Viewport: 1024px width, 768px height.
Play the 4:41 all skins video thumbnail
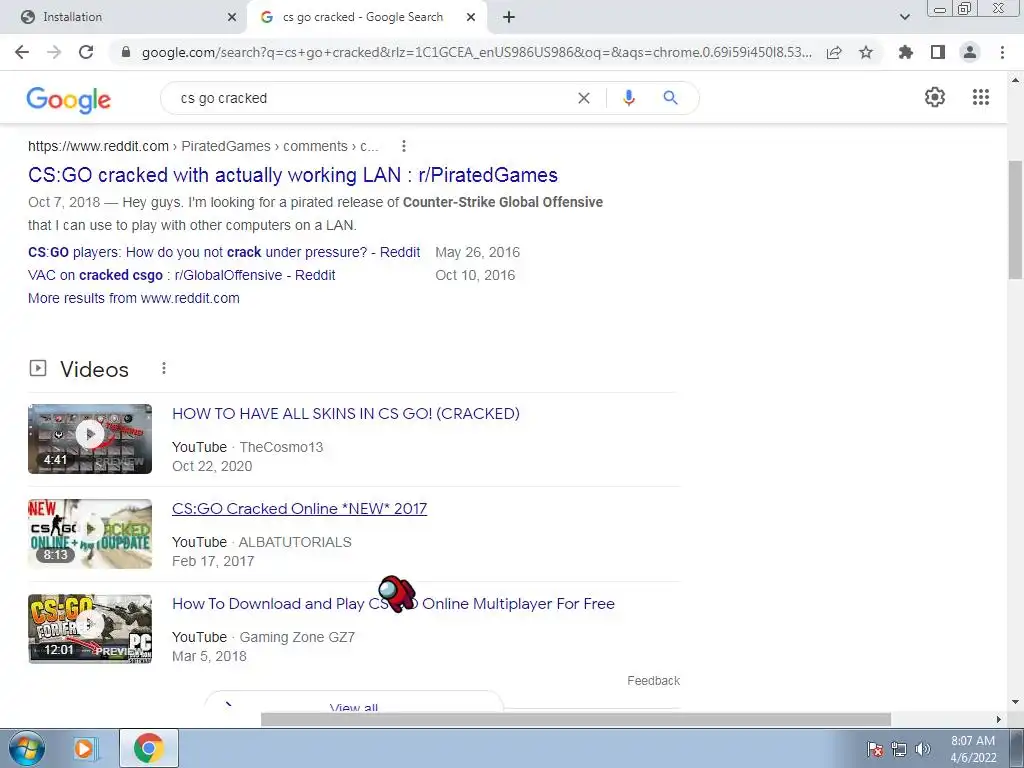click(90, 439)
